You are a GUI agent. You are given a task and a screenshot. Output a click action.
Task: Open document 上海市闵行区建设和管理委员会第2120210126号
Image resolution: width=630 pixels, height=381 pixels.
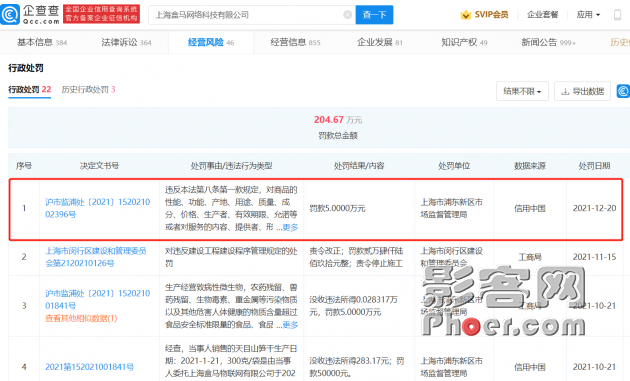96,257
